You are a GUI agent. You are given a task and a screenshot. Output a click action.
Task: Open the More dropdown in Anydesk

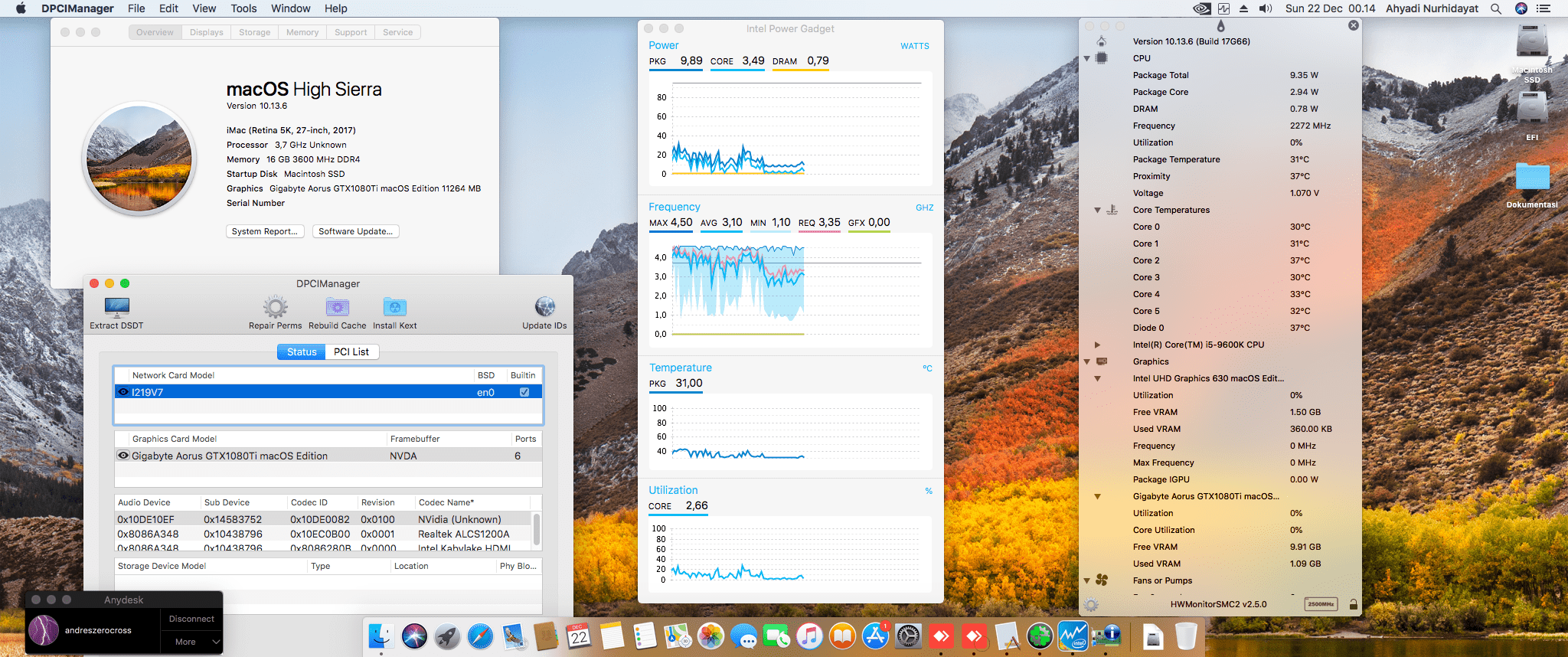[191, 642]
